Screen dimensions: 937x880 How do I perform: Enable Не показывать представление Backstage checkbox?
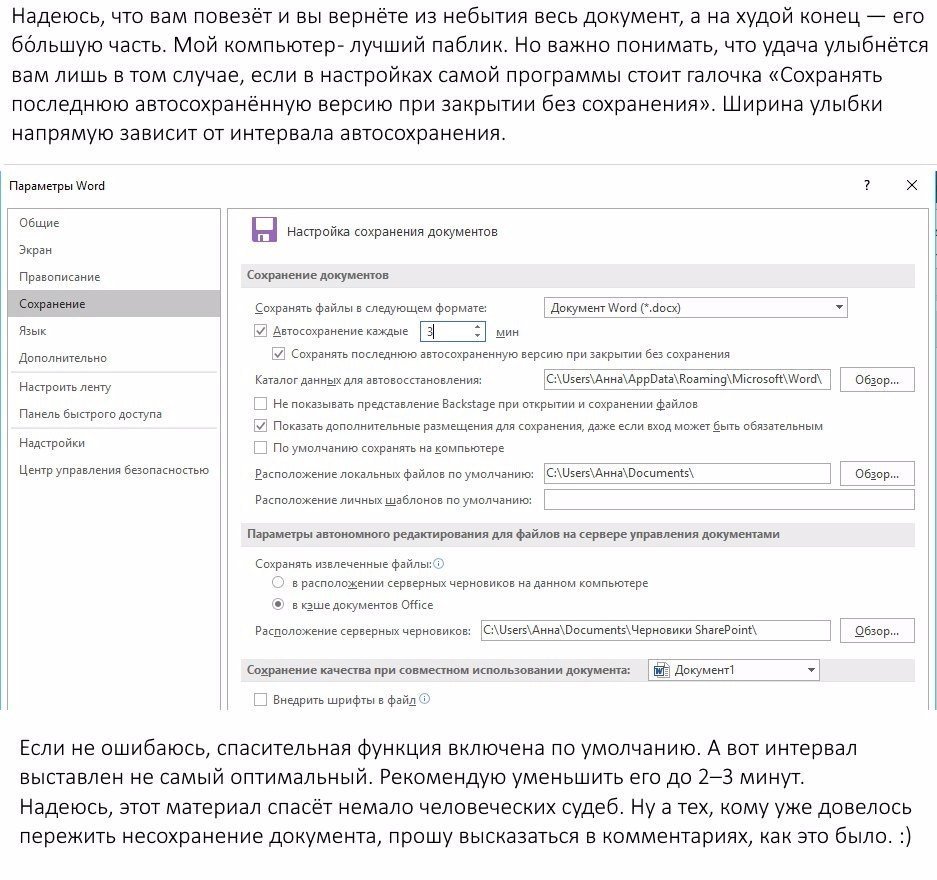coord(261,404)
